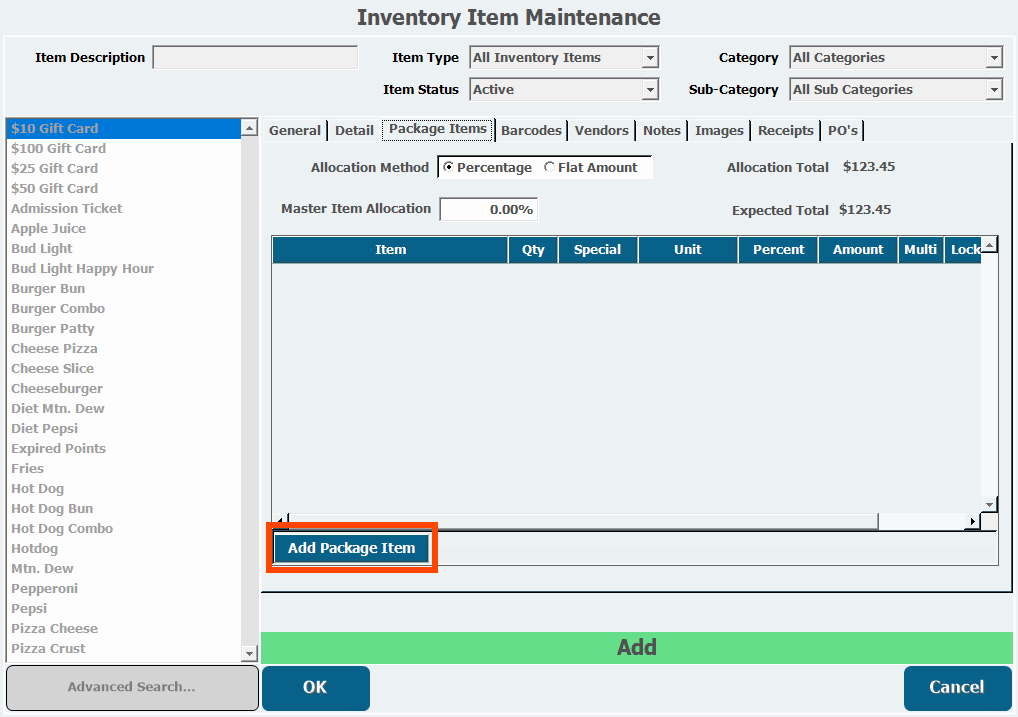Viewport: 1018px width, 717px height.
Task: Click the Add Package Item button
Action: tap(351, 548)
